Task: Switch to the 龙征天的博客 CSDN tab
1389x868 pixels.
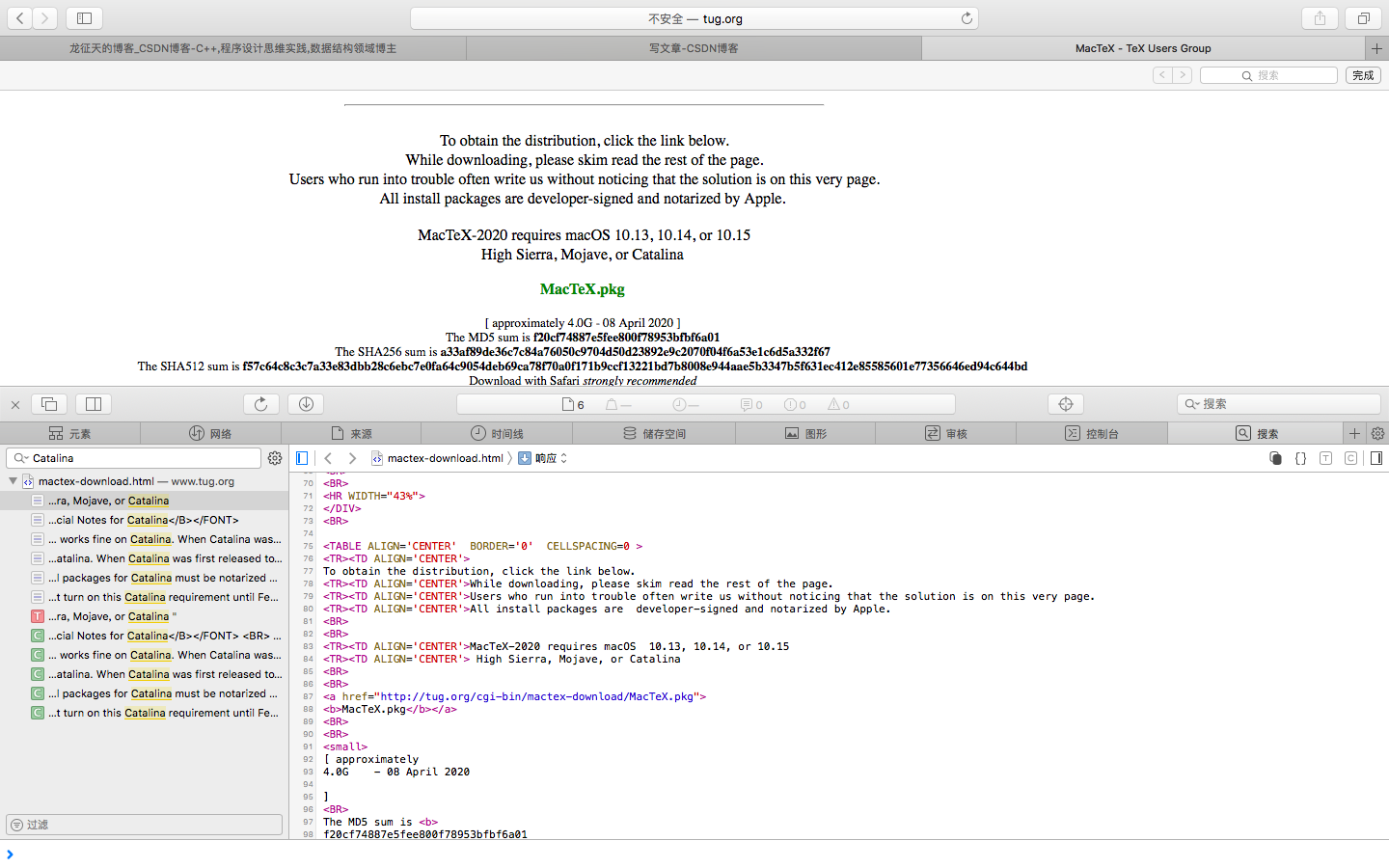Action: (x=232, y=48)
